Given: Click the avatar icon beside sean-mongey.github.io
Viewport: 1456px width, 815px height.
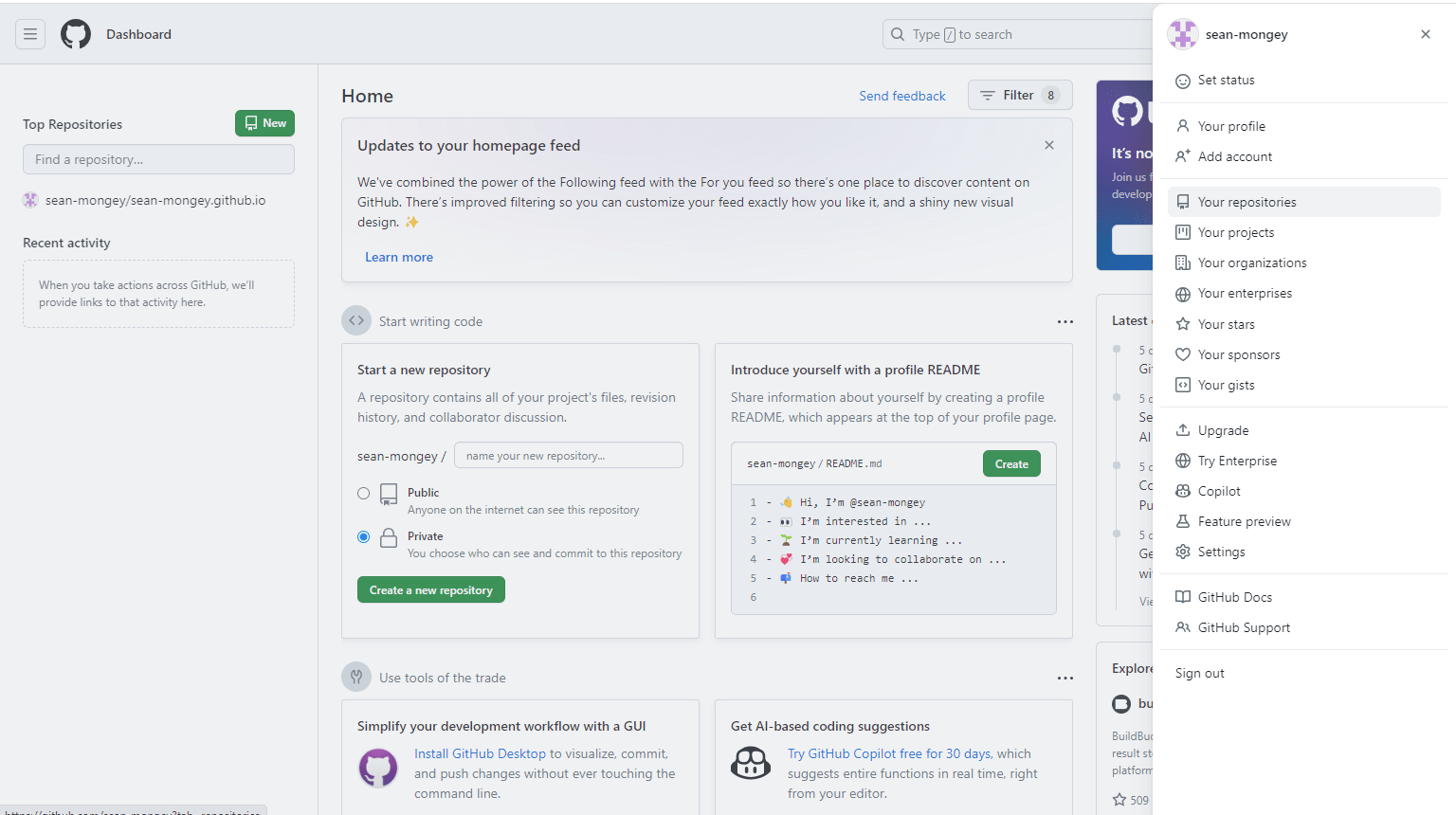Looking at the screenshot, I should [x=30, y=200].
